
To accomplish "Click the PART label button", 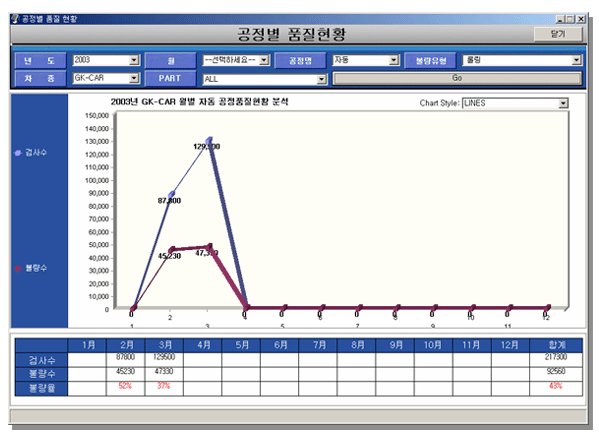I will click(170, 78).
